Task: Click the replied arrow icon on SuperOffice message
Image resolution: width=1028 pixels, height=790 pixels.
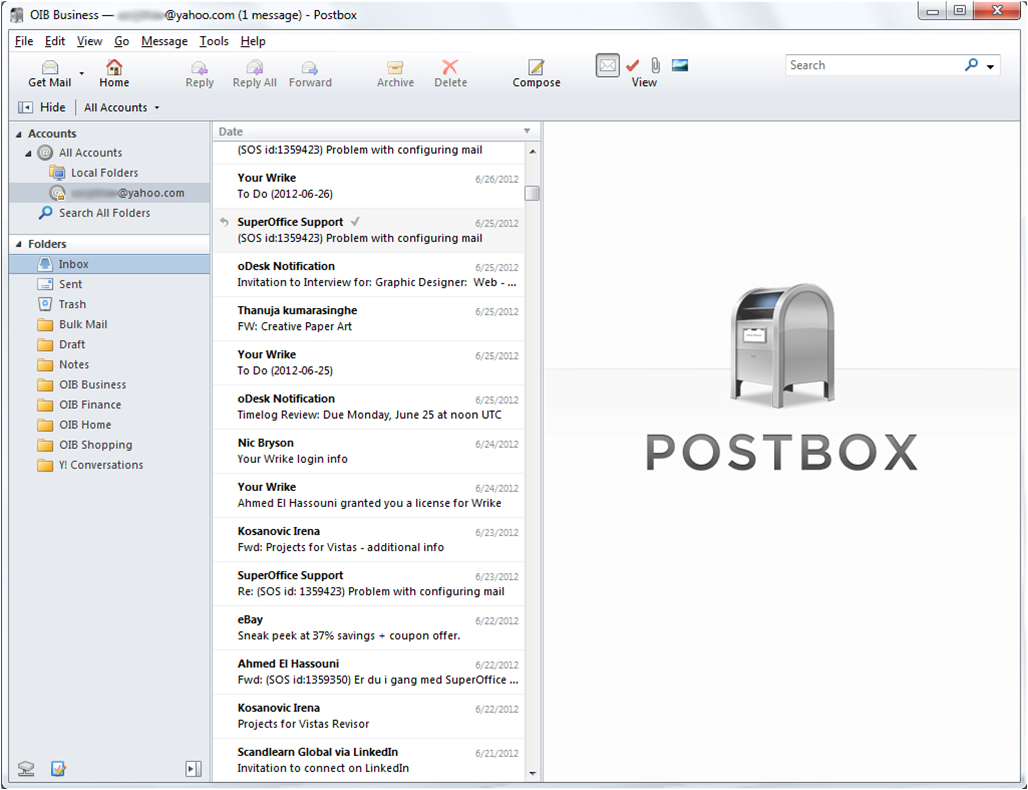Action: click(224, 222)
